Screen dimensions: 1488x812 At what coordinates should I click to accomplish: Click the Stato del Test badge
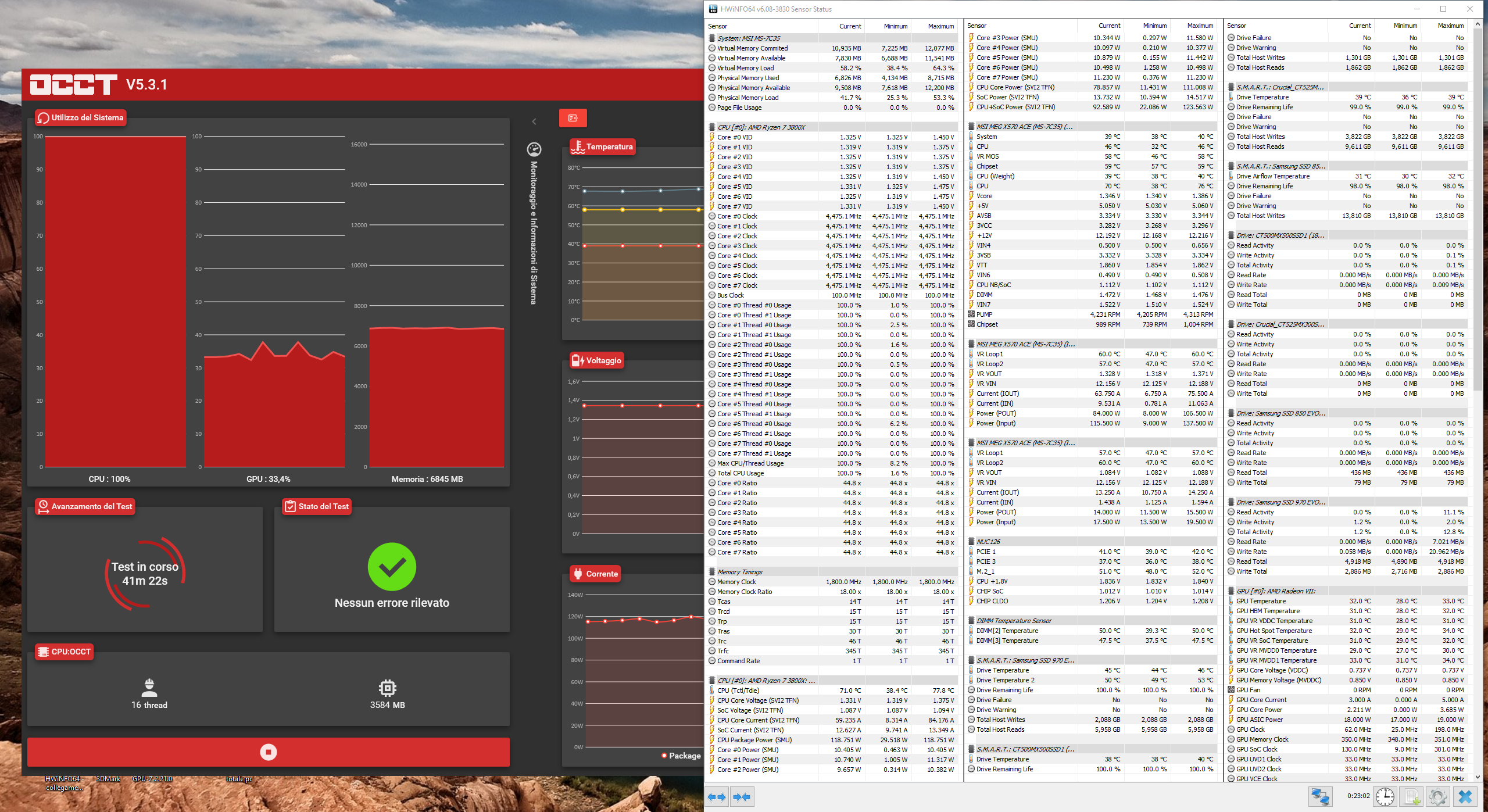tap(317, 506)
